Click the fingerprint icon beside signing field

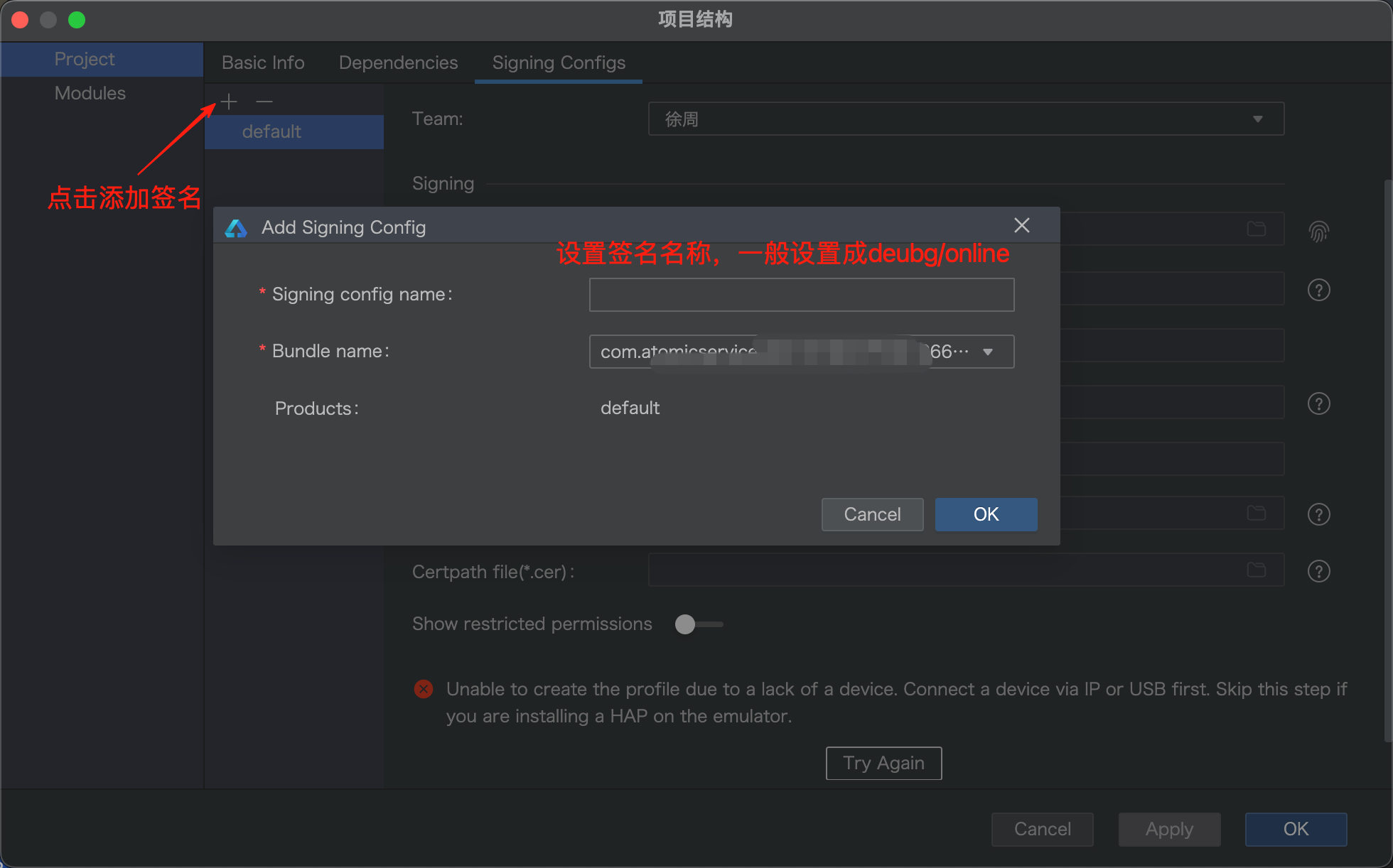(1318, 231)
